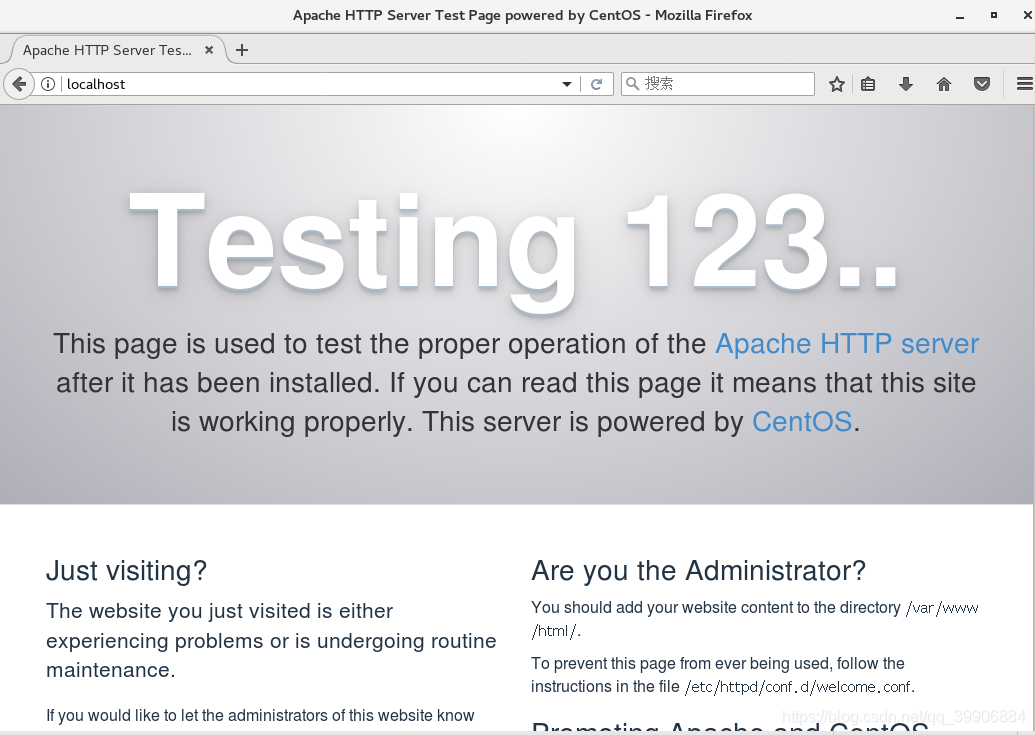The height and width of the screenshot is (735, 1035).
Task: Select the Apache HTTP Server Test tab
Action: (117, 50)
